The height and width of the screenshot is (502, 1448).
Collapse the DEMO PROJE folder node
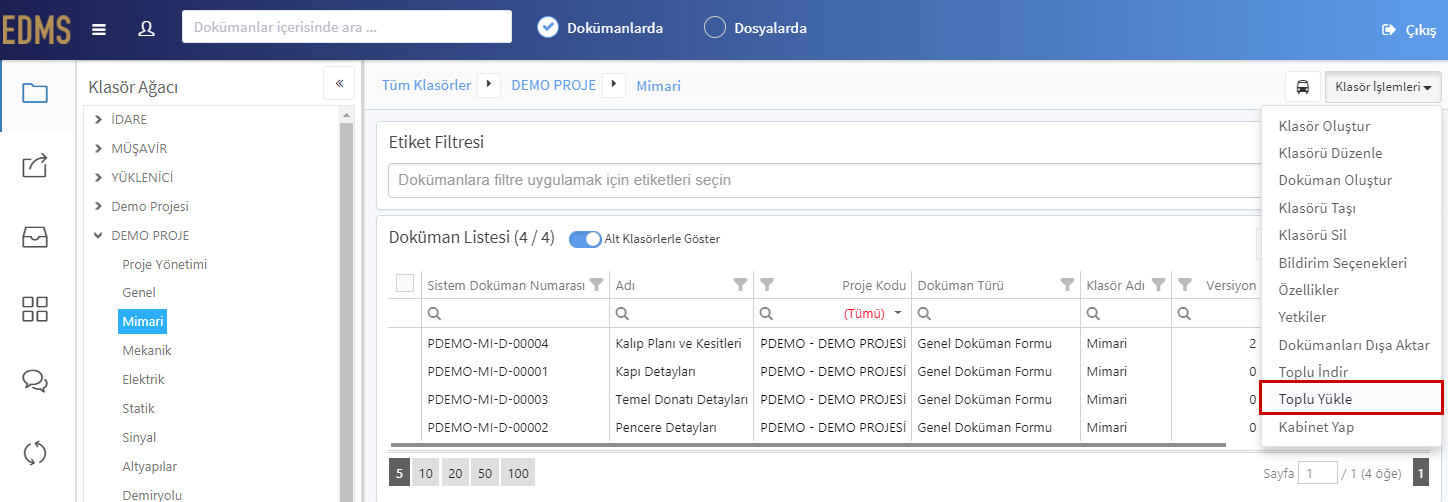(x=98, y=236)
